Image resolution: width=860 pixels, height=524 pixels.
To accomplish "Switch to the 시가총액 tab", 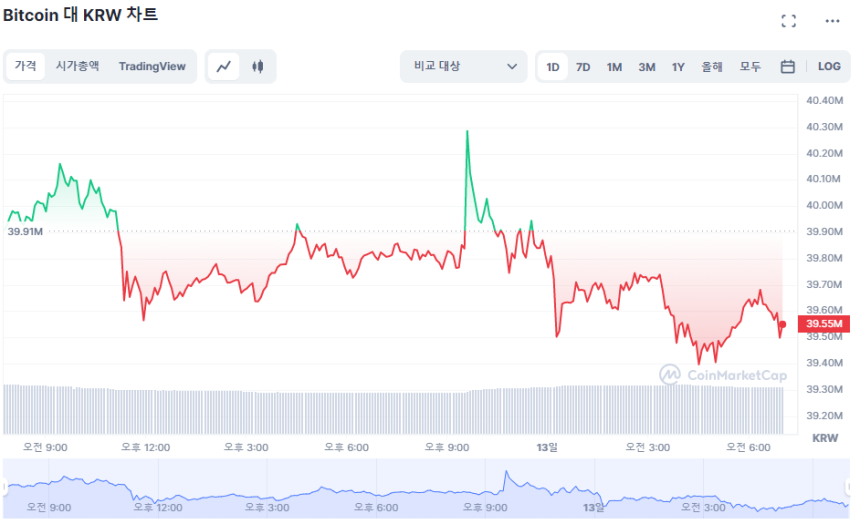I will 77,66.
